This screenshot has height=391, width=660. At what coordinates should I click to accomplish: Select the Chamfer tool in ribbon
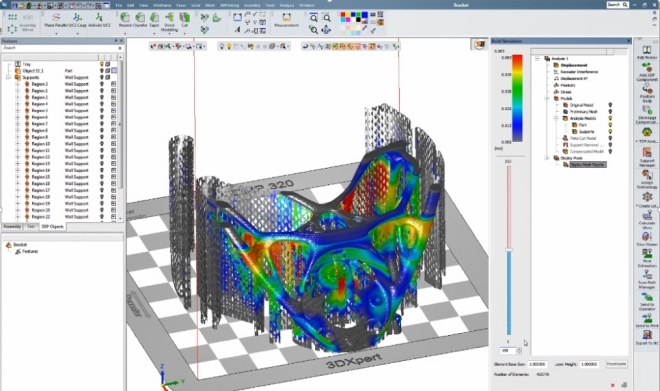pyautogui.click(x=140, y=20)
